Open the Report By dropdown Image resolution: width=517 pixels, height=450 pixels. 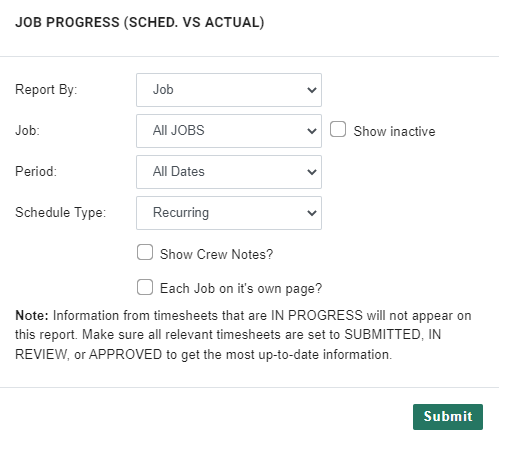coord(229,90)
